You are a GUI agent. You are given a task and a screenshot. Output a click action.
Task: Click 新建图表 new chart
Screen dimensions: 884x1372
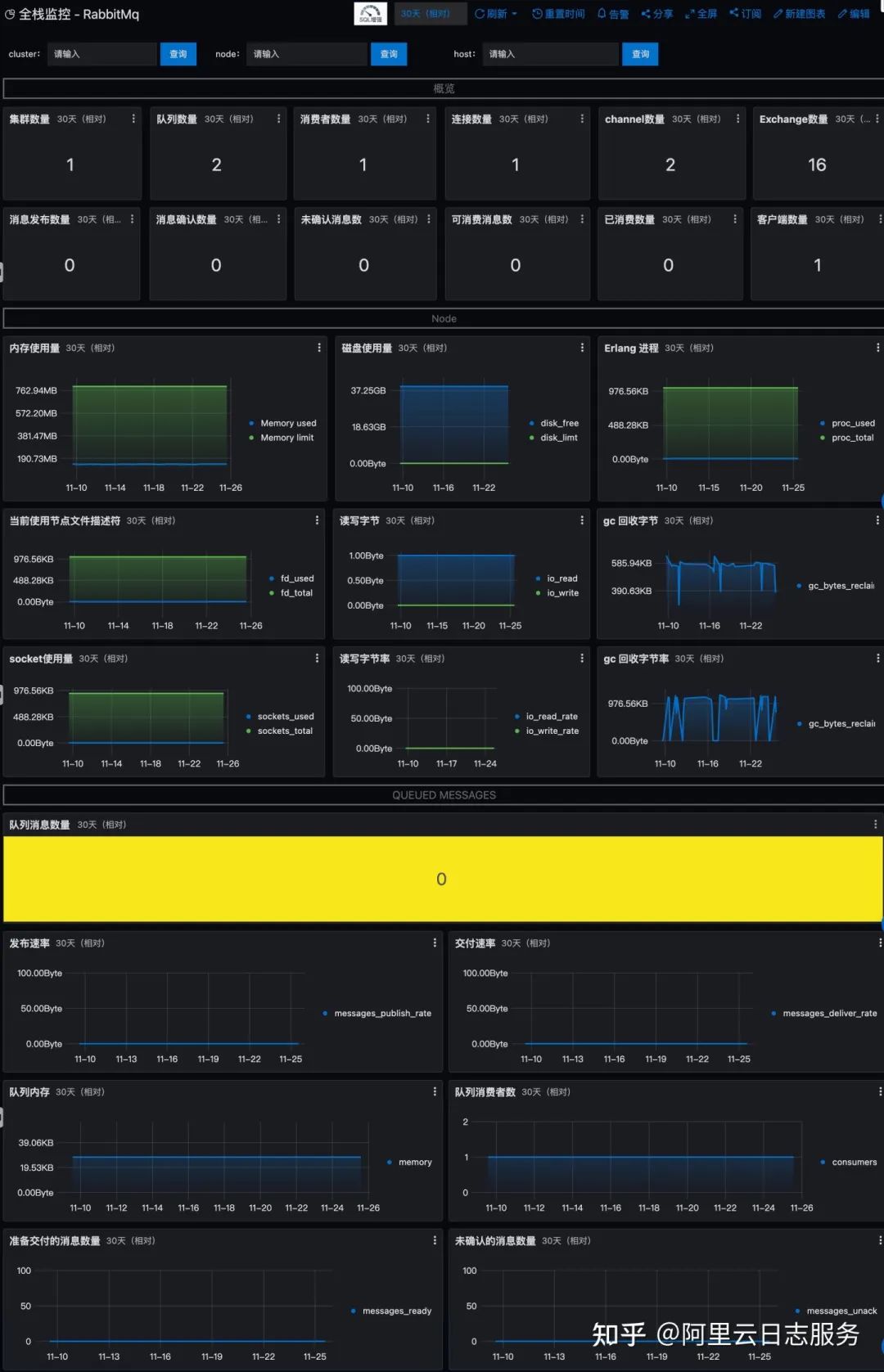(x=800, y=14)
